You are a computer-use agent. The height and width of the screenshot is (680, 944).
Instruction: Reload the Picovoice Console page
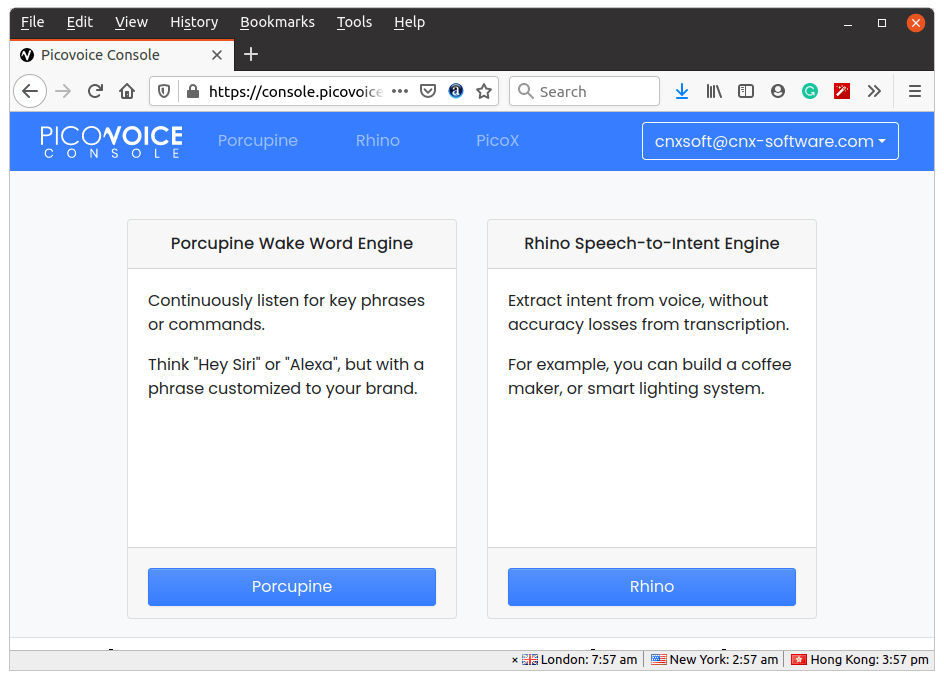[x=95, y=92]
